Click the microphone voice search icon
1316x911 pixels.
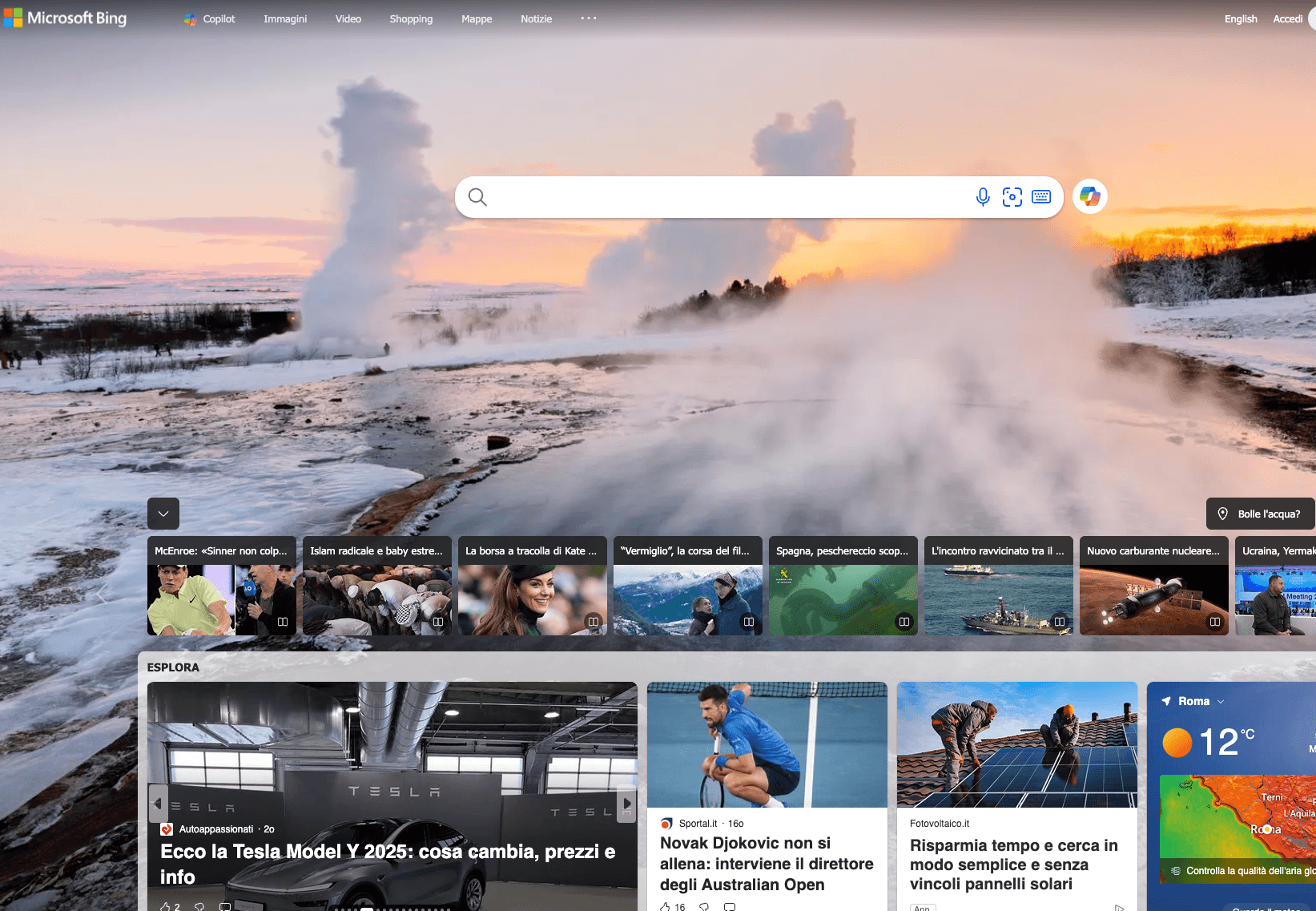983,197
